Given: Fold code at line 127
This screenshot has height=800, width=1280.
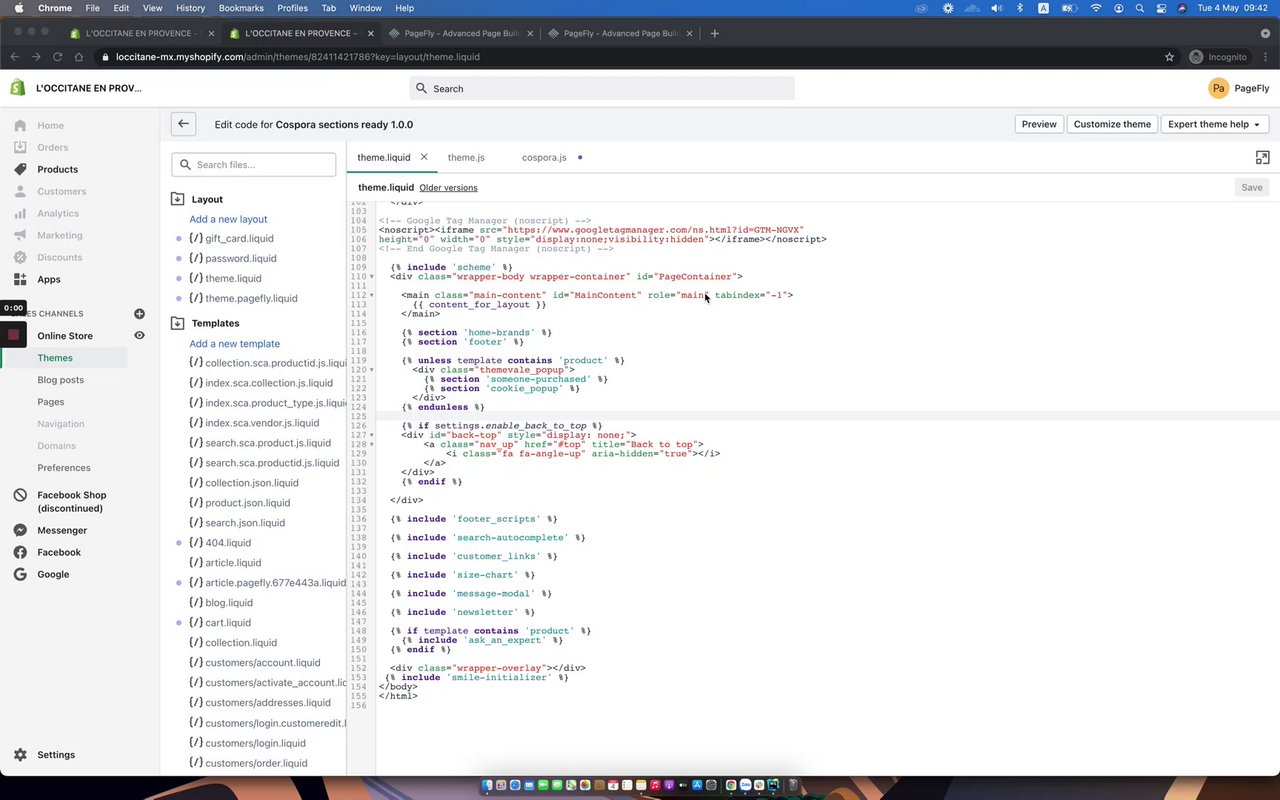Looking at the screenshot, I should (x=372, y=435).
